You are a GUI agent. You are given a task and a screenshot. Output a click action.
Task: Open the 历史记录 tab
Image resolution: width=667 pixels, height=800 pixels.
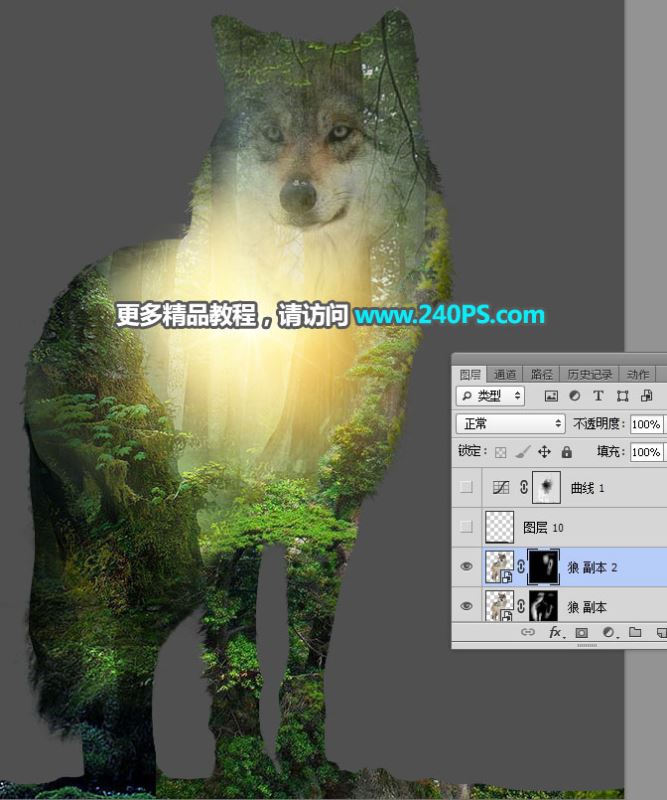point(587,373)
